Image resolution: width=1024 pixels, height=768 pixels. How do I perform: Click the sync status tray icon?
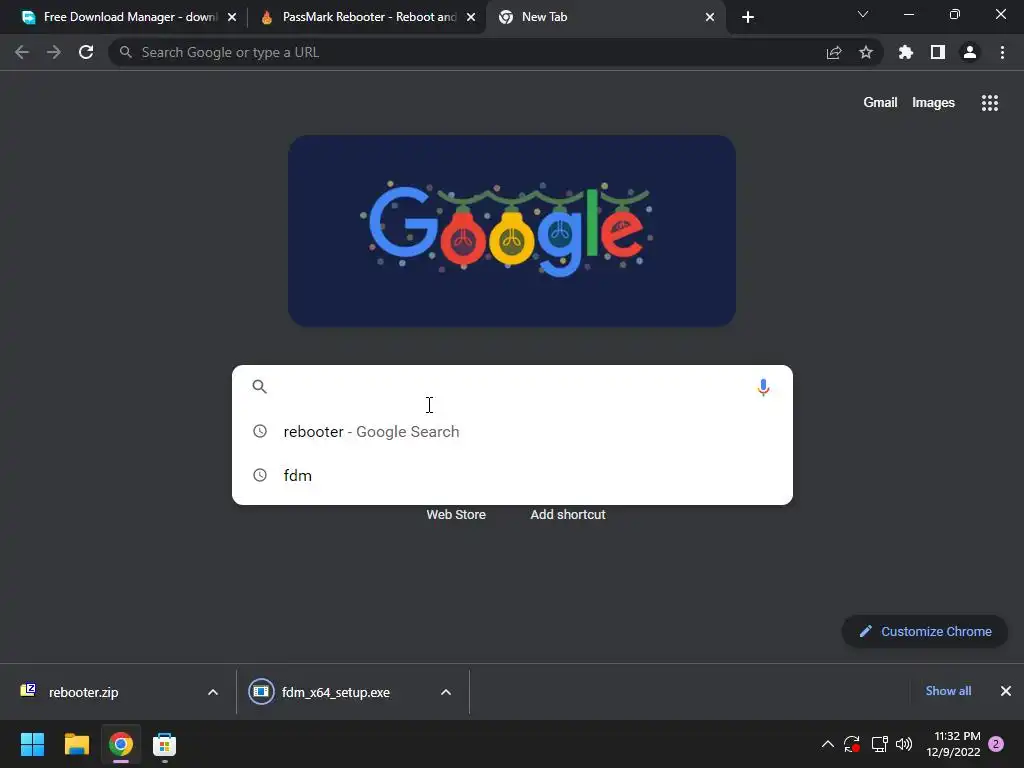[x=852, y=744]
